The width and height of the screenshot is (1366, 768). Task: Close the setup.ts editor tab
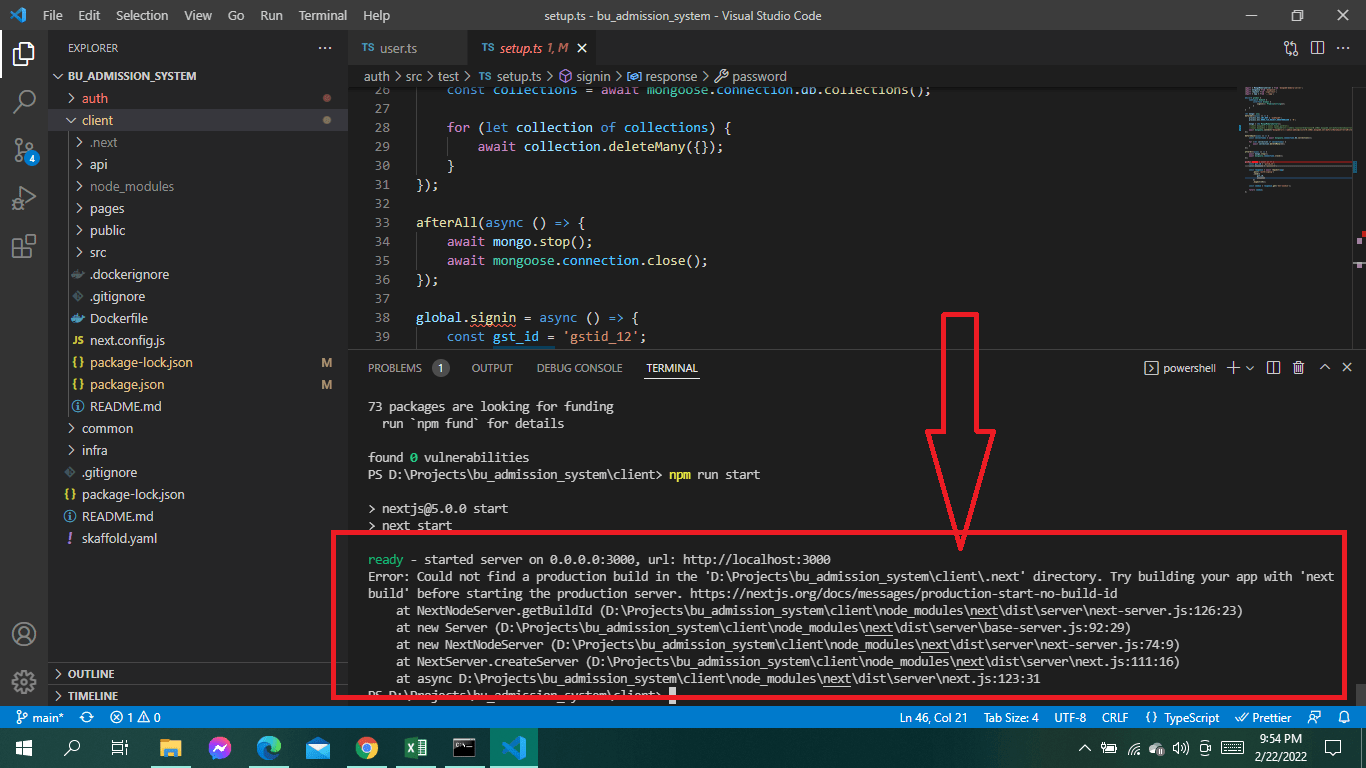tap(582, 48)
